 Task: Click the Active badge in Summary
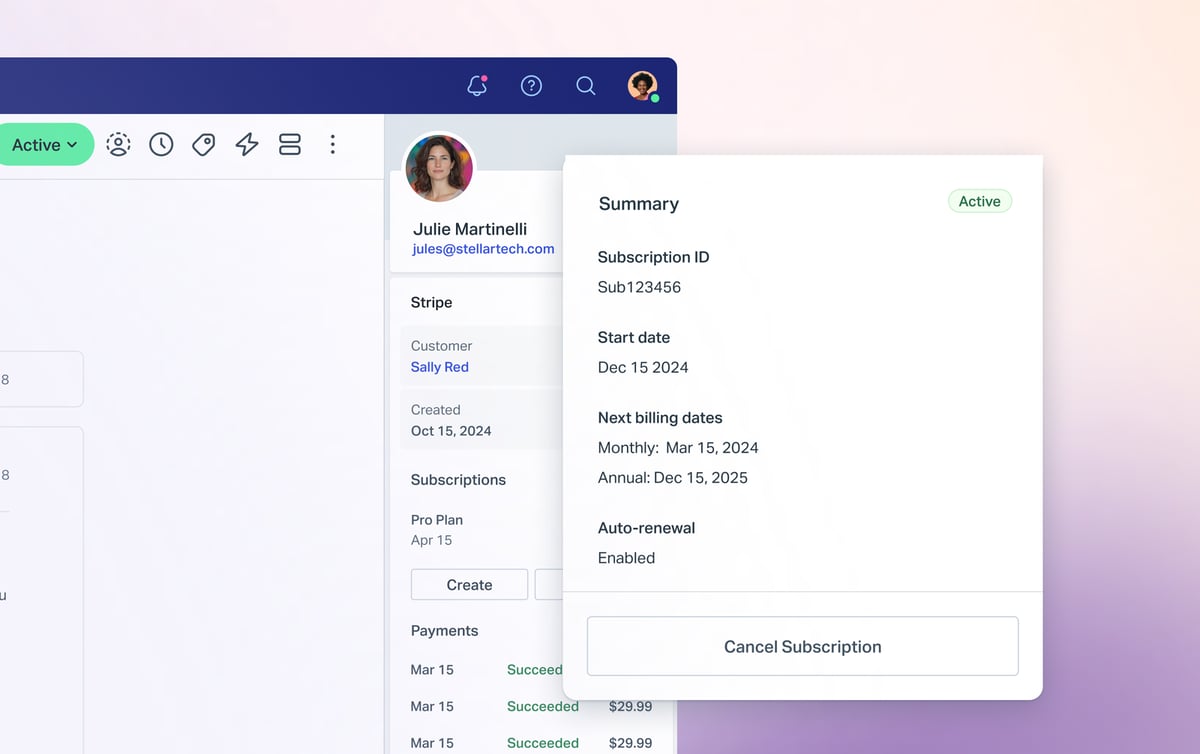[x=979, y=202]
